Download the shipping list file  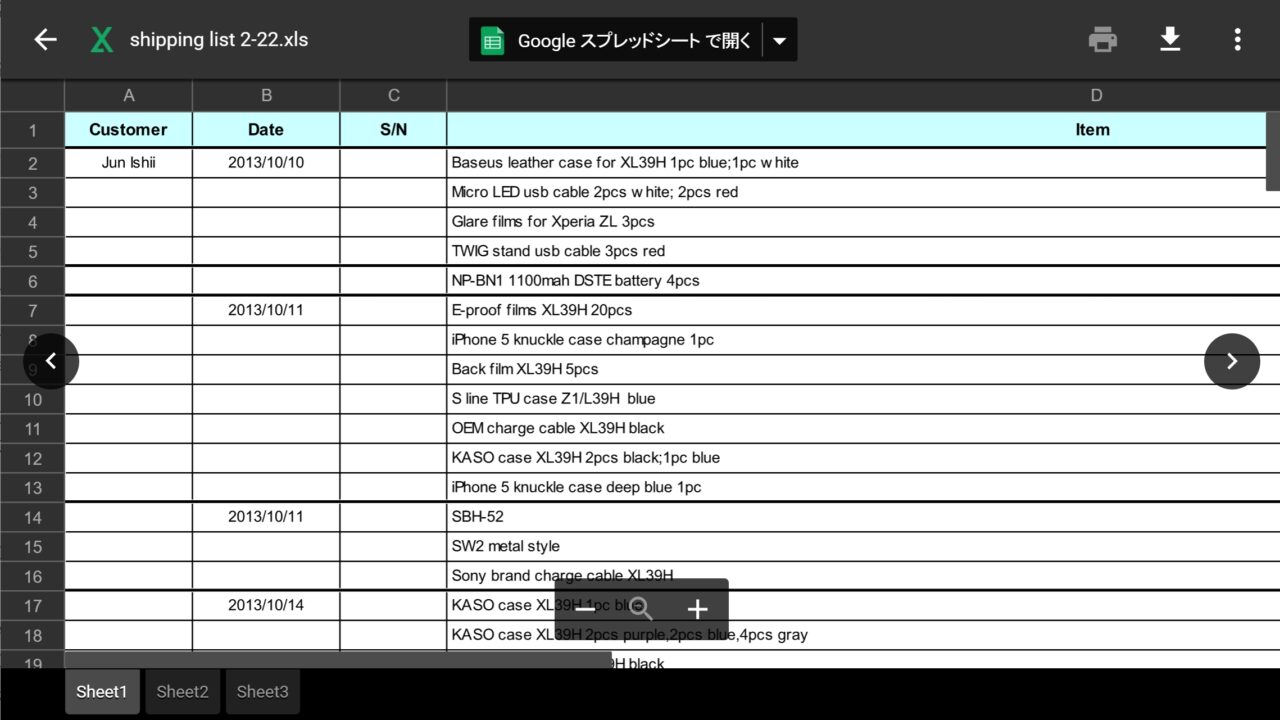(1170, 40)
